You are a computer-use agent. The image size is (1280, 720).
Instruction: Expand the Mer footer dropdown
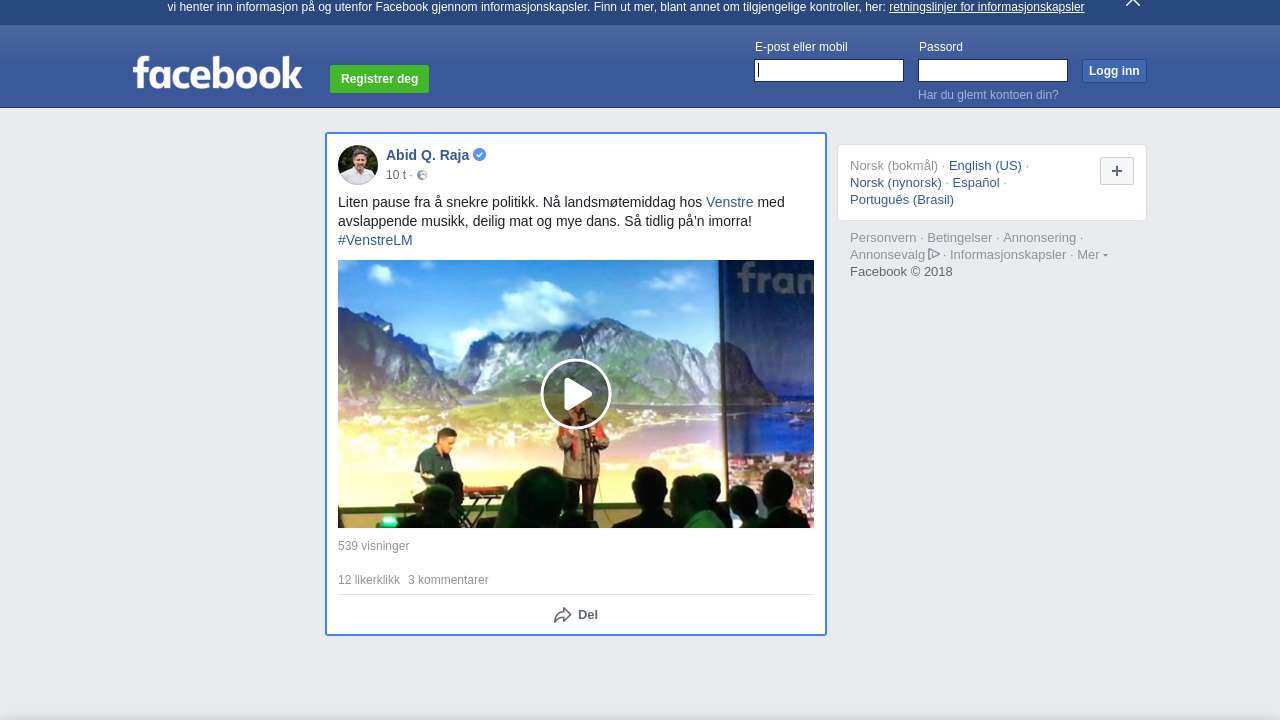[x=1092, y=255]
